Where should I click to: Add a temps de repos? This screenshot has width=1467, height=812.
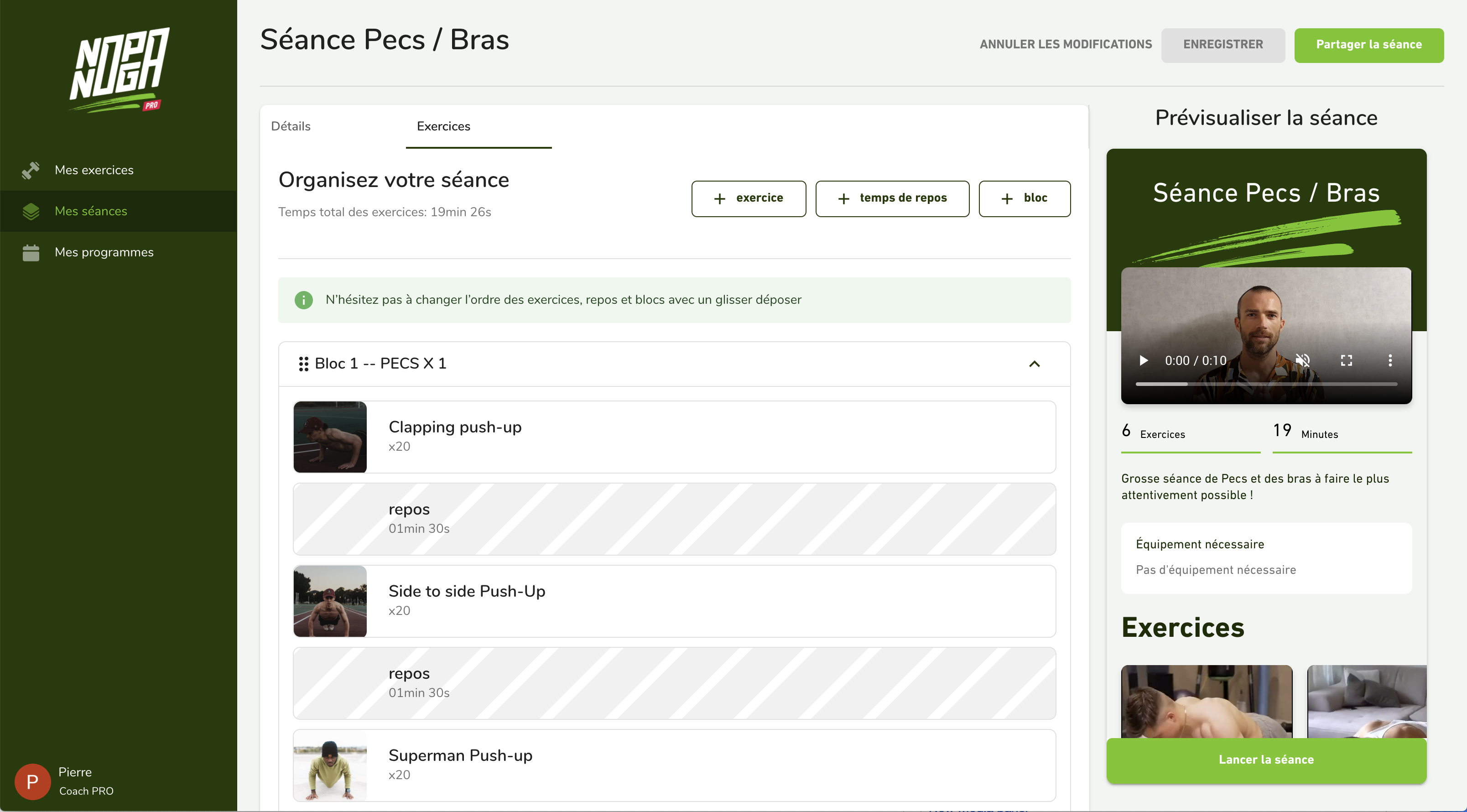[892, 199]
